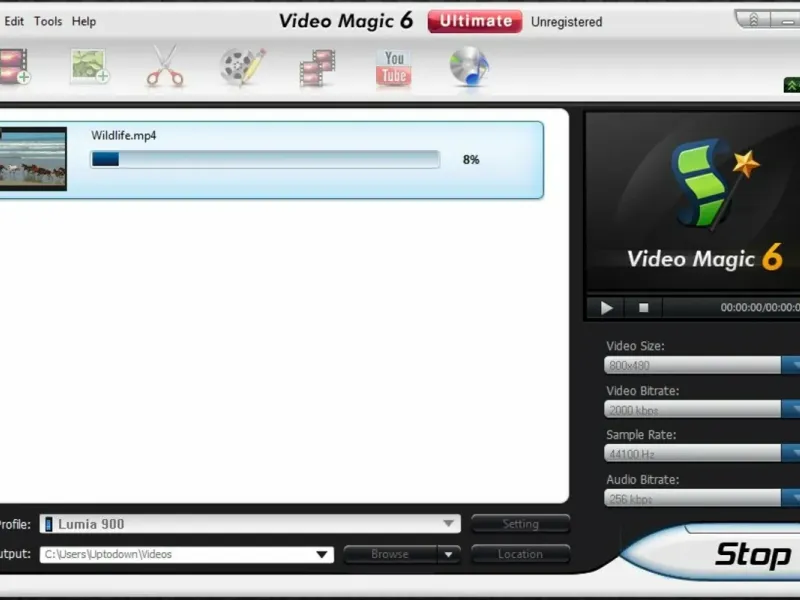
Task: Click the red Ultimate badge
Action: click(475, 21)
